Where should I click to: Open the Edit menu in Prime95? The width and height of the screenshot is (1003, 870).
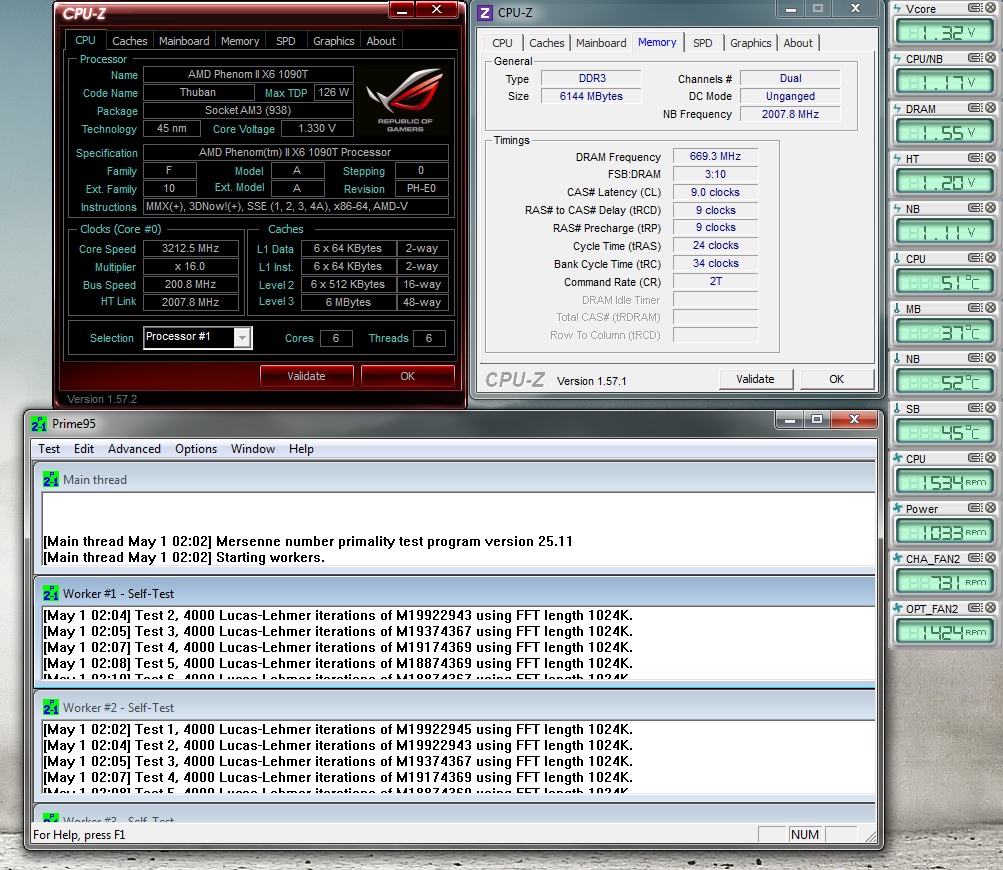coord(84,449)
